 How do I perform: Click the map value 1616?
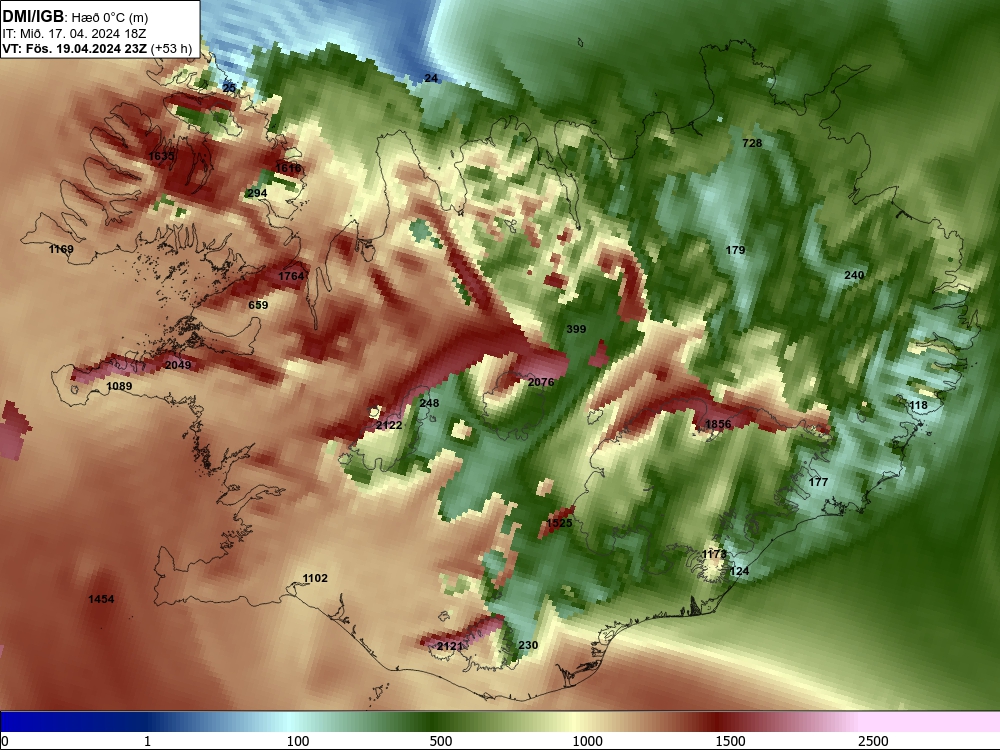click(288, 168)
